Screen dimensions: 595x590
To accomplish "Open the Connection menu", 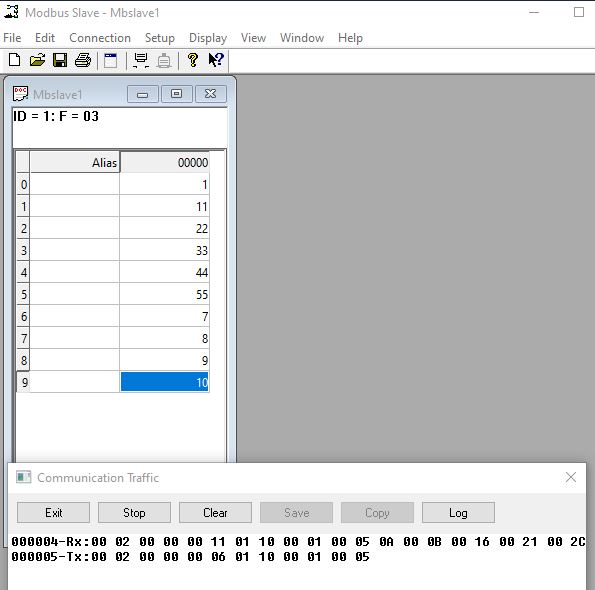I will [x=100, y=38].
